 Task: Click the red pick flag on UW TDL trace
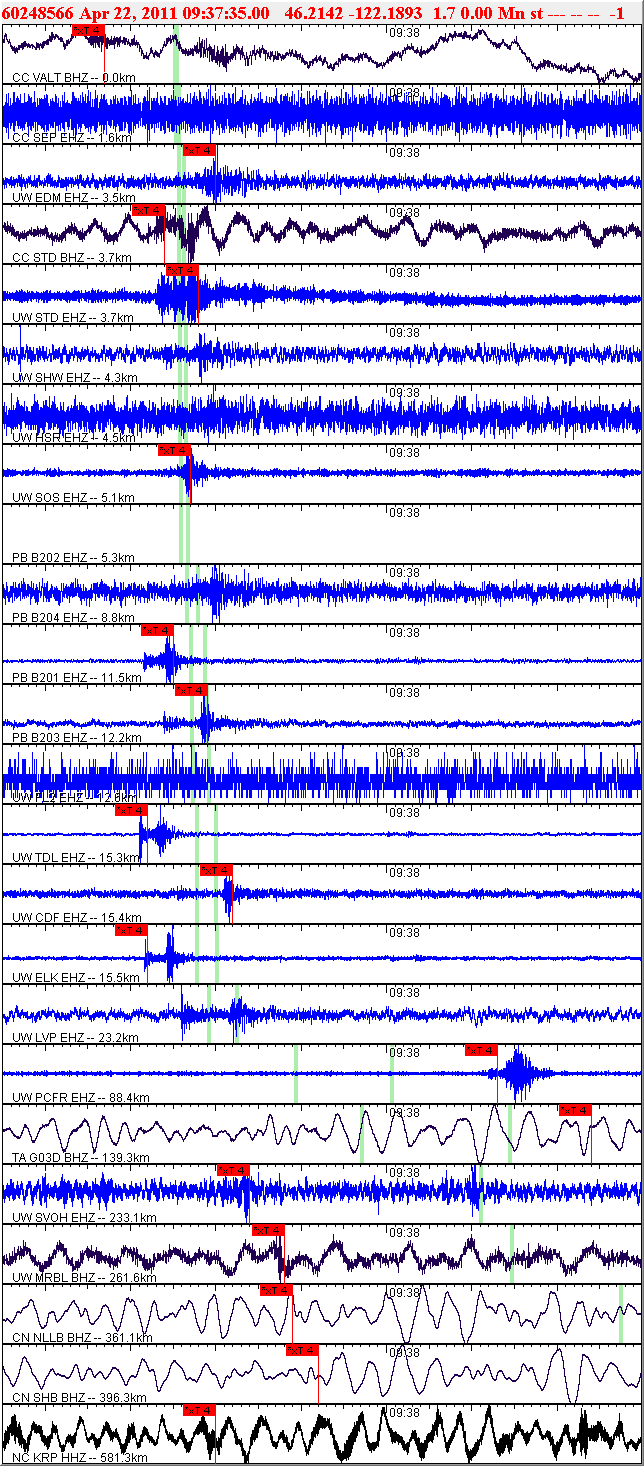point(130,810)
